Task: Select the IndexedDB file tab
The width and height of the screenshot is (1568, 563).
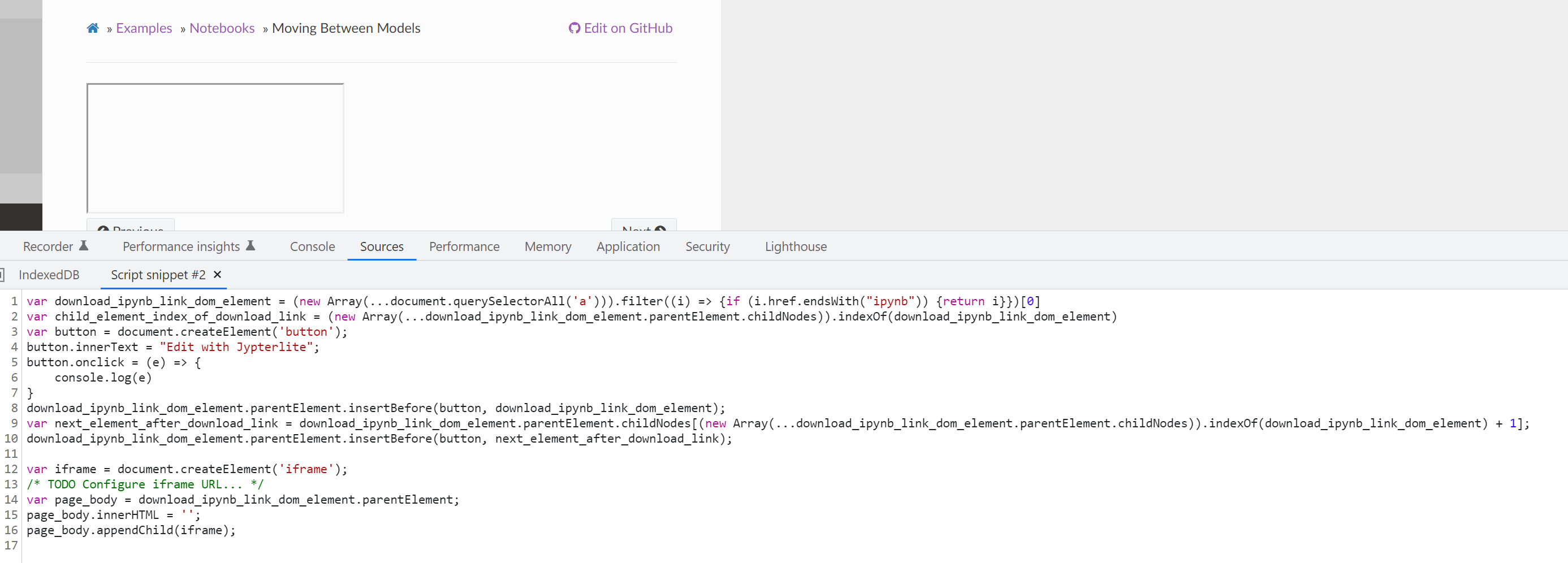Action: point(49,275)
